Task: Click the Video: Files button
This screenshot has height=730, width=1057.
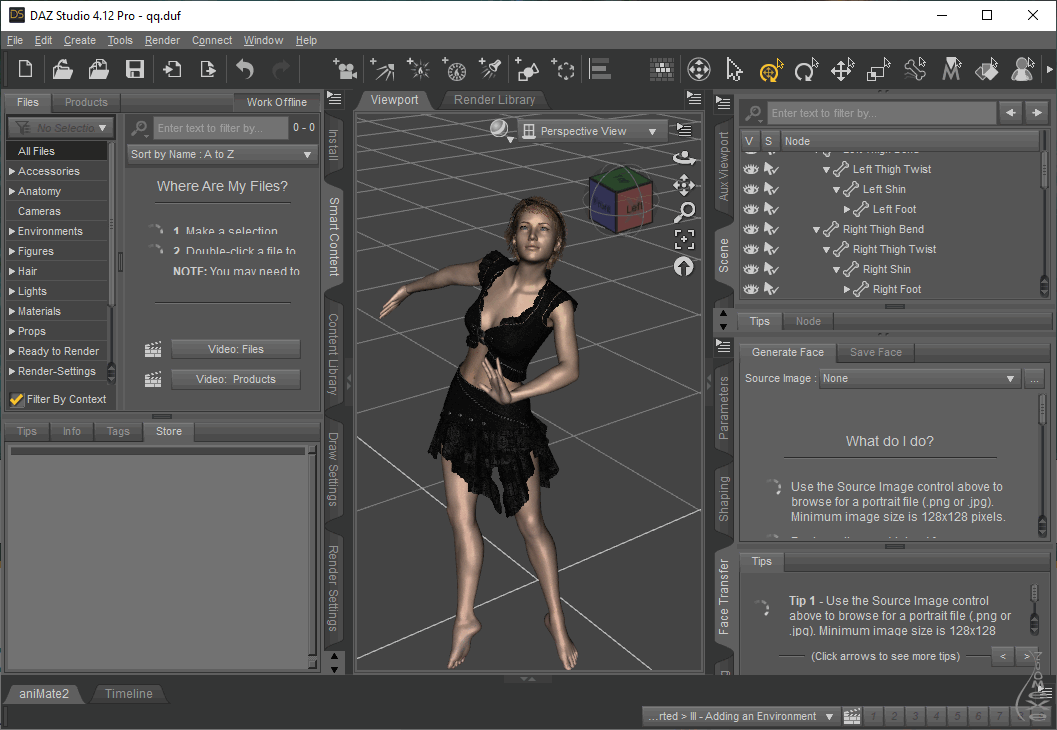Action: (236, 349)
